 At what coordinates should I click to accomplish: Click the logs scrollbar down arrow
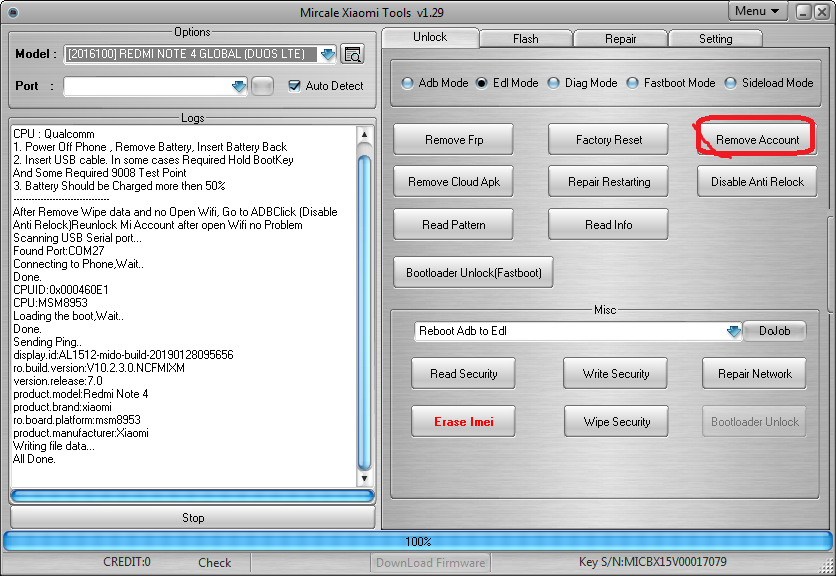click(x=364, y=478)
